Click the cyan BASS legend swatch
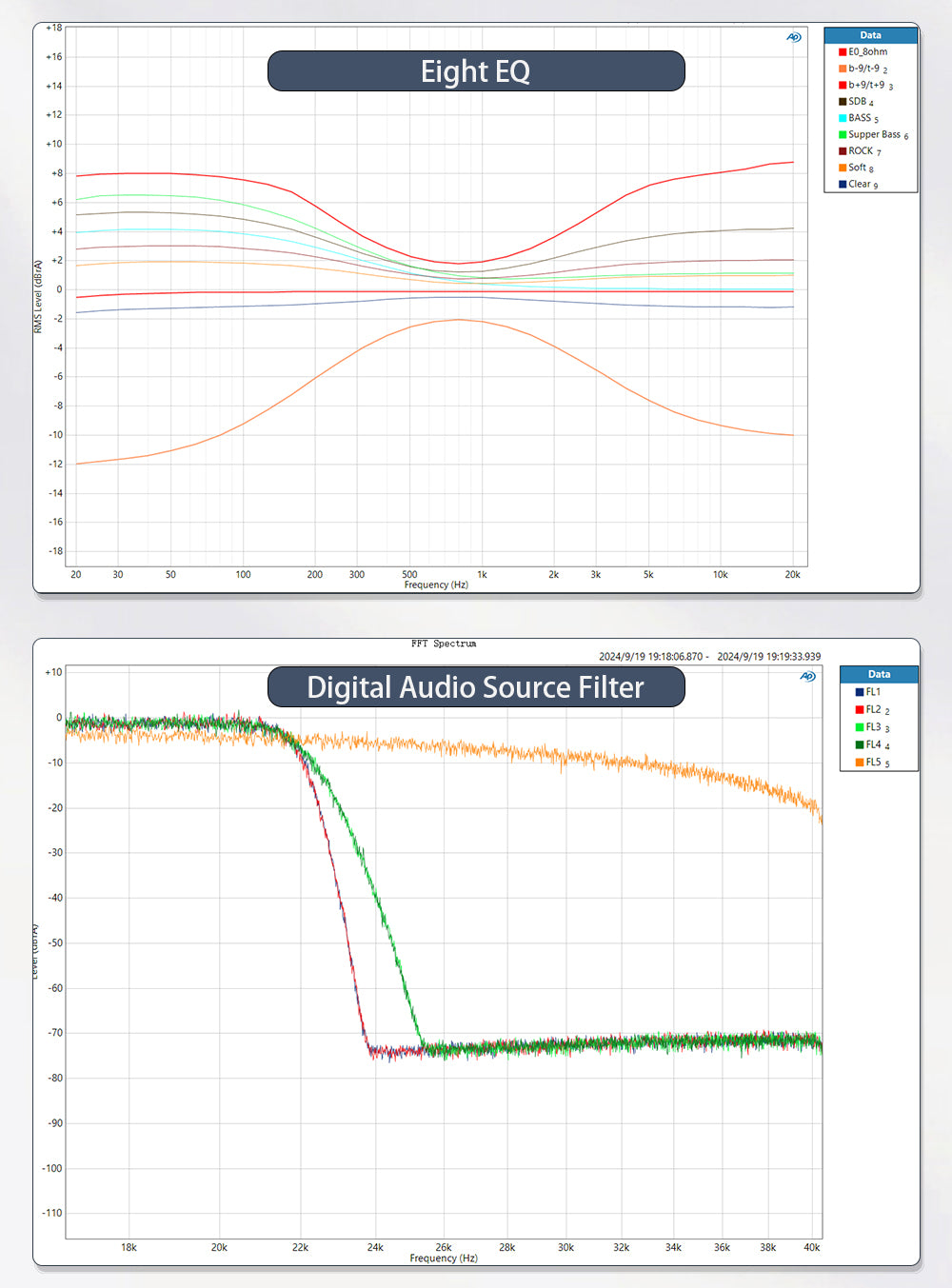The height and width of the screenshot is (1288, 952). [843, 118]
